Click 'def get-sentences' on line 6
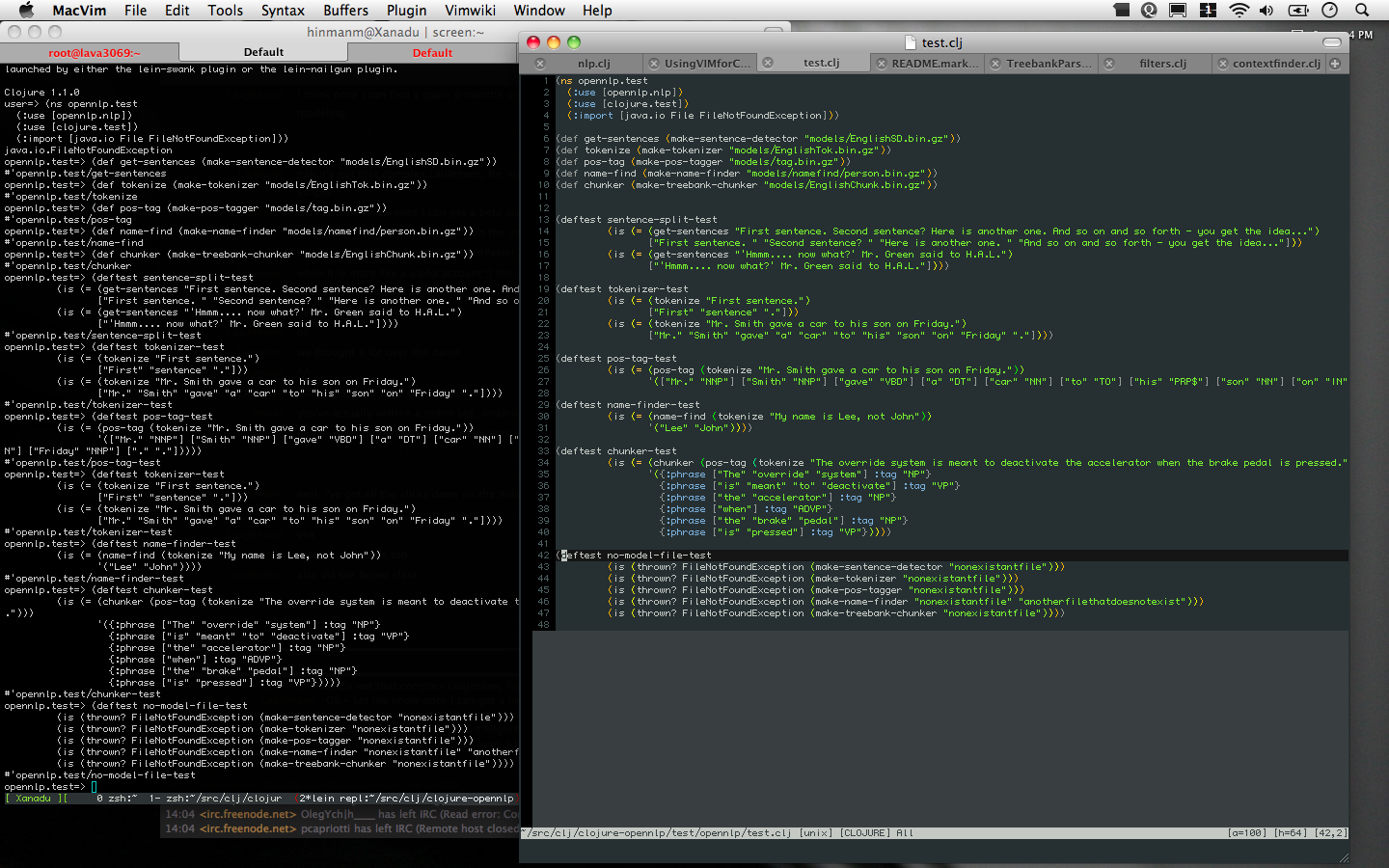Screen dimensions: 1389x868 pyautogui.click(x=609, y=139)
